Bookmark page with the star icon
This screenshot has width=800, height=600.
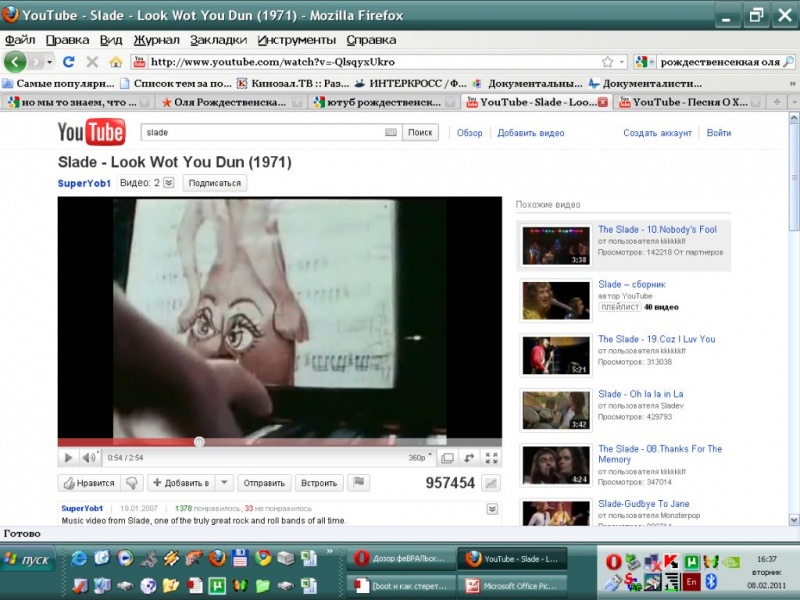click(607, 62)
